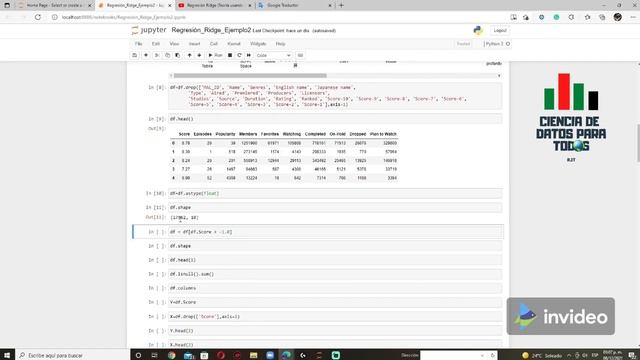Insert a cell below with plus icon
Screen dimensions: 640x360
click(x=146, y=55)
